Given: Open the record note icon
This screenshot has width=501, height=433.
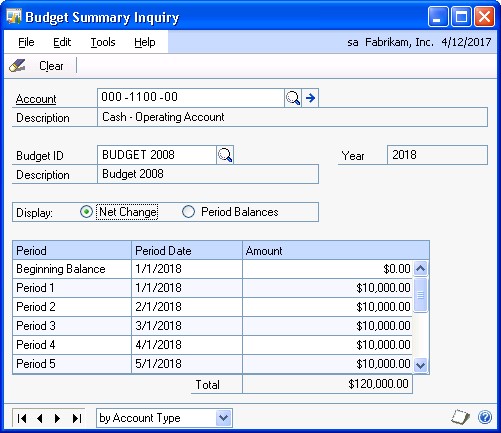Looking at the screenshot, I should [x=460, y=417].
